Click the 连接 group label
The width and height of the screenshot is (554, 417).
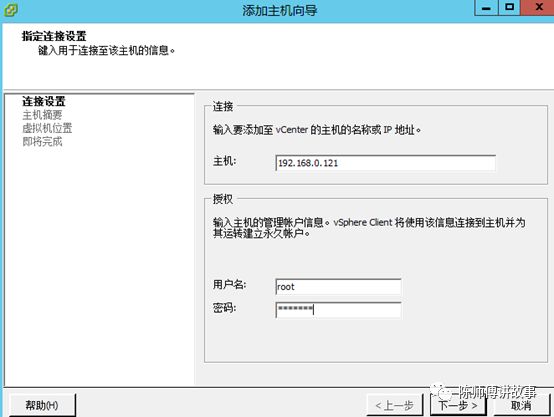coord(223,106)
